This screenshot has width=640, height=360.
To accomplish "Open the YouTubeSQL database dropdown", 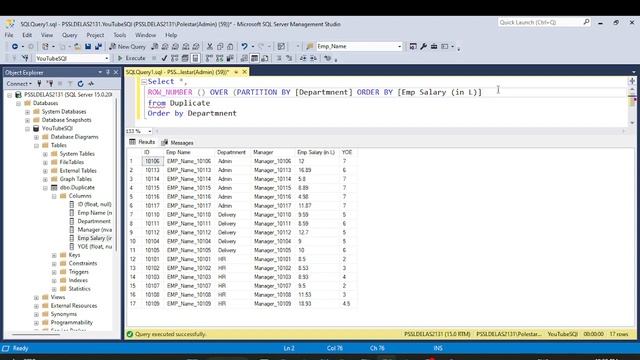I will point(107,58).
